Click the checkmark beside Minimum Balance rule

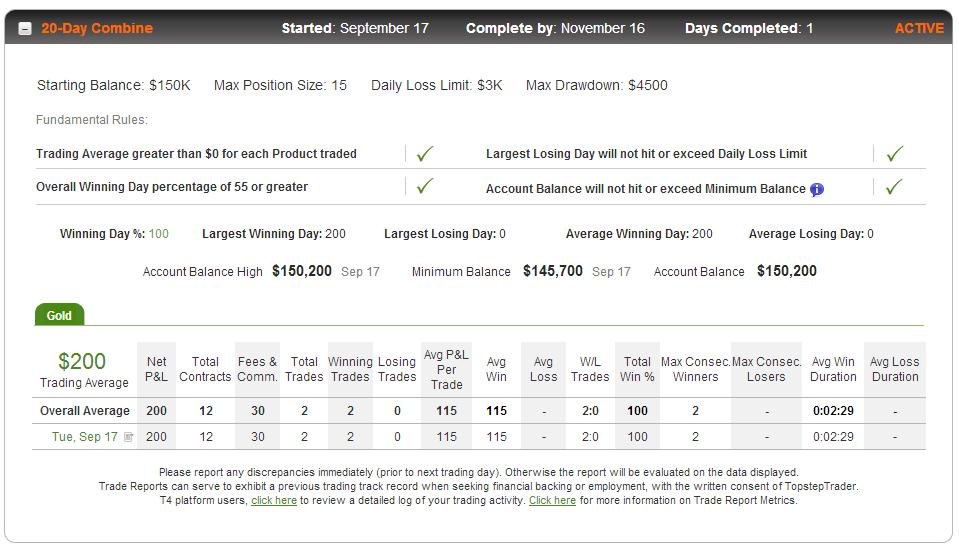894,187
